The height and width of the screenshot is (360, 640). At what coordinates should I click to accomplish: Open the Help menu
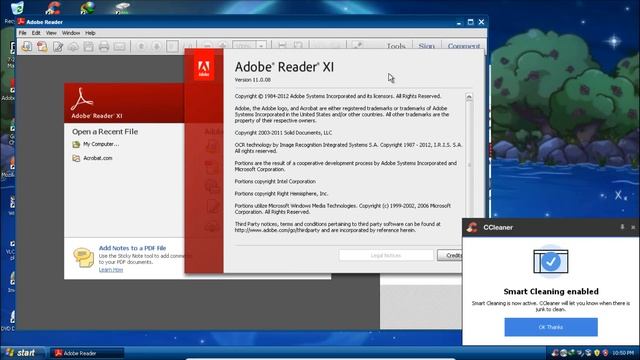[90, 33]
